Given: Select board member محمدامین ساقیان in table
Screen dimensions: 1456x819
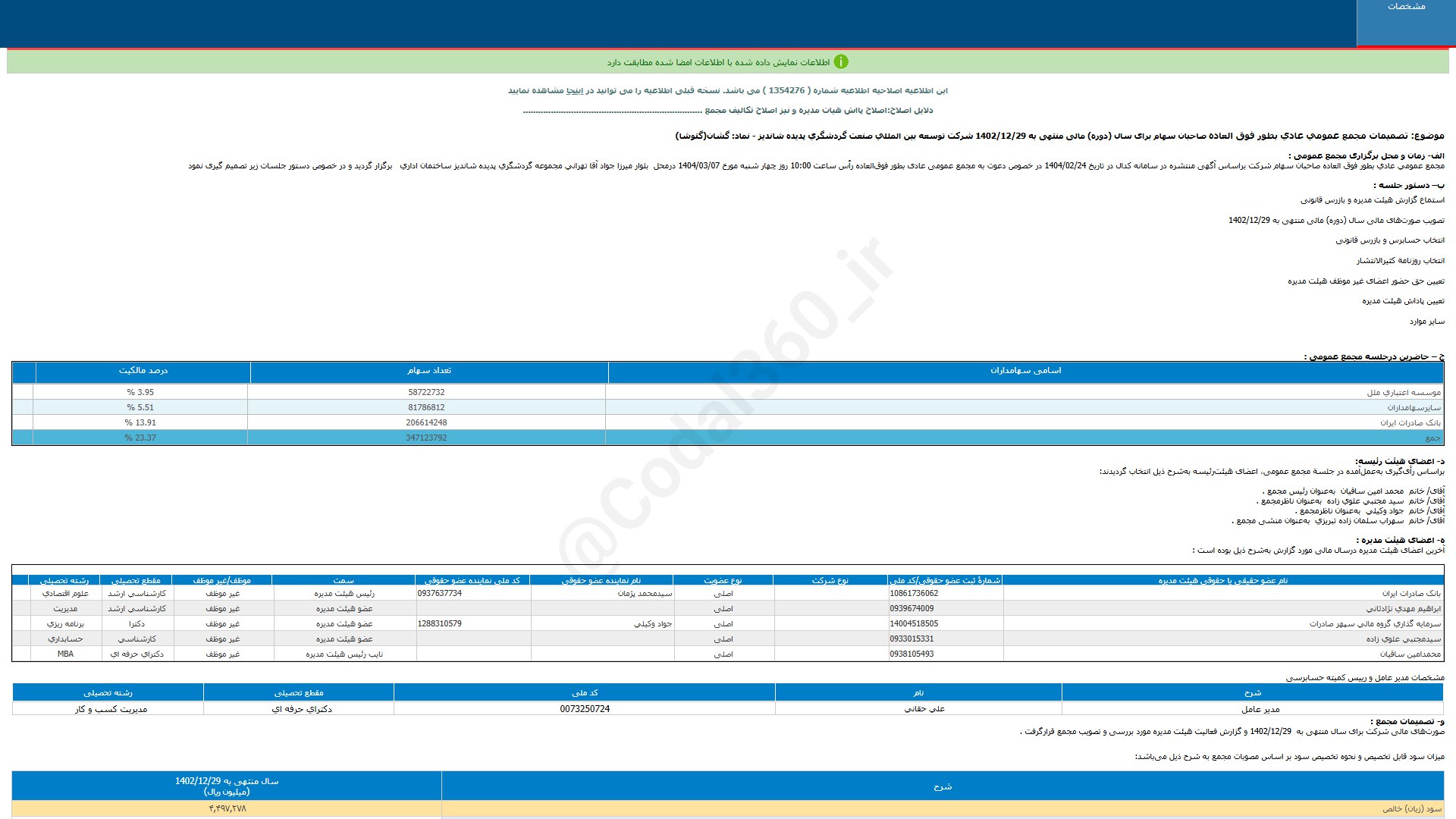Looking at the screenshot, I should pyautogui.click(x=1410, y=654).
